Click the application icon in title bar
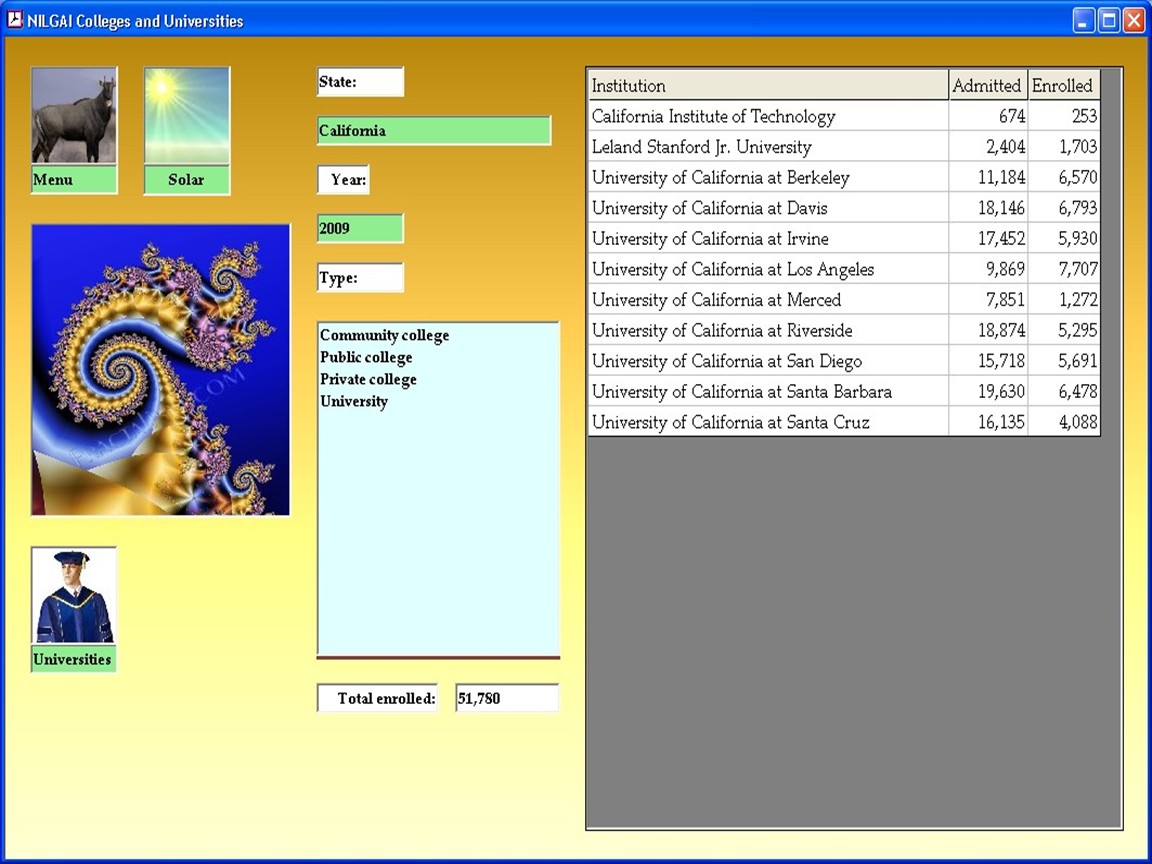 click(x=15, y=20)
